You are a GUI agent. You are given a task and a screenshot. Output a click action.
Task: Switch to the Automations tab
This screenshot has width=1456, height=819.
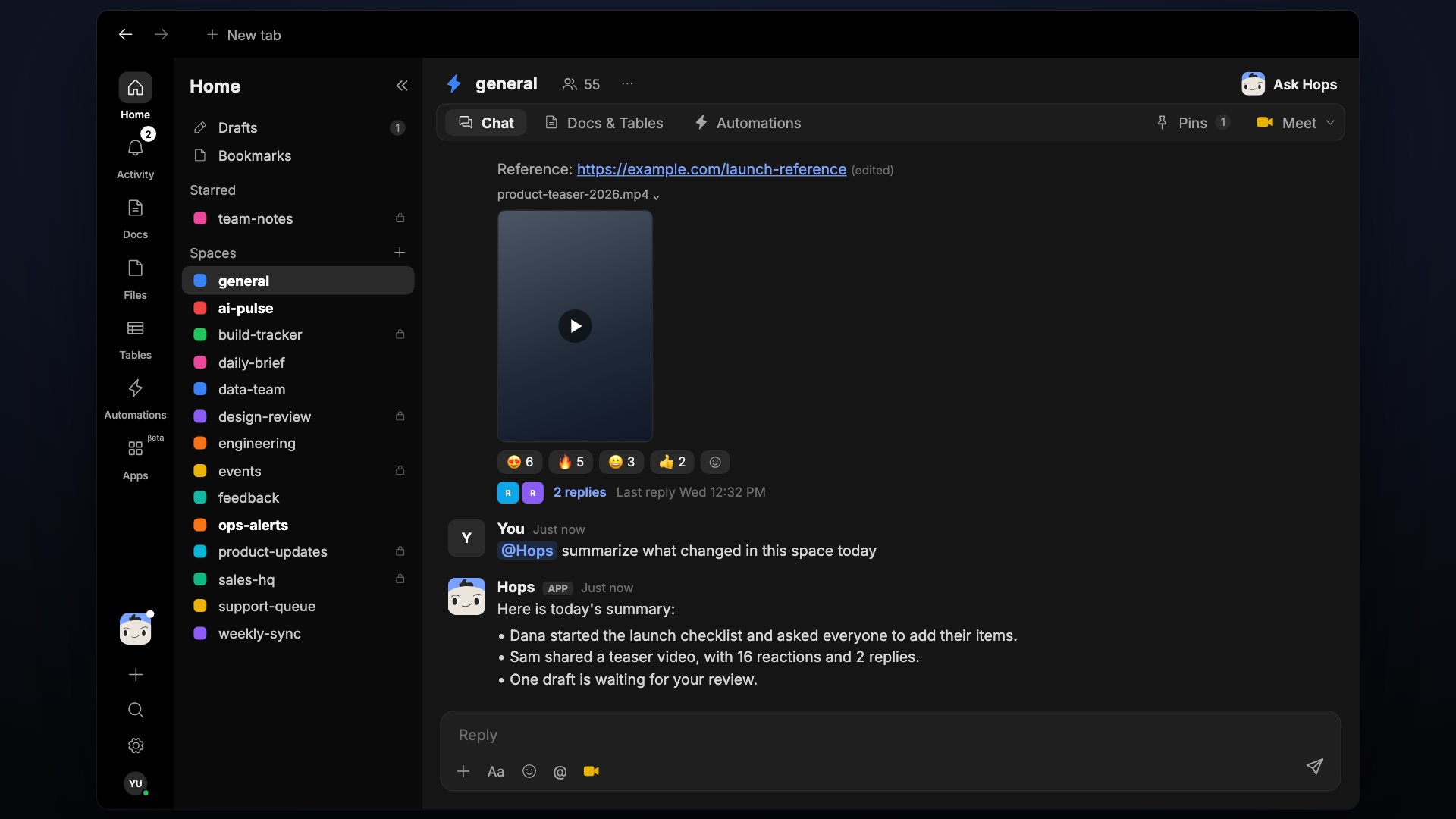click(x=748, y=123)
